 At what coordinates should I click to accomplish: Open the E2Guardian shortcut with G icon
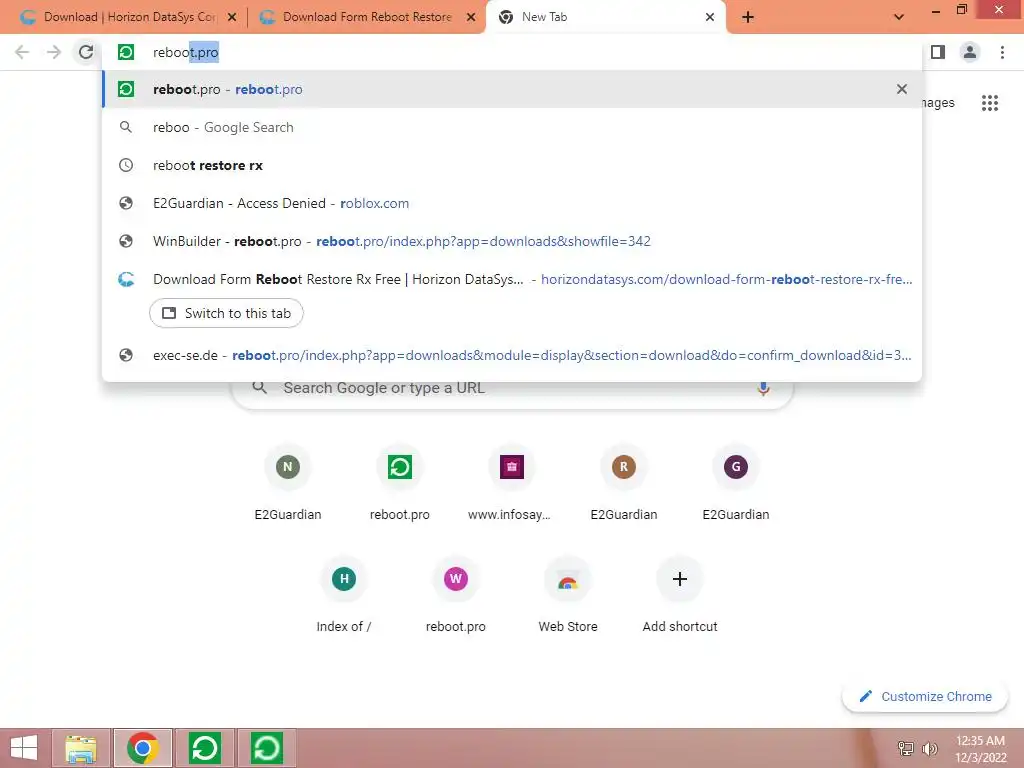point(735,483)
